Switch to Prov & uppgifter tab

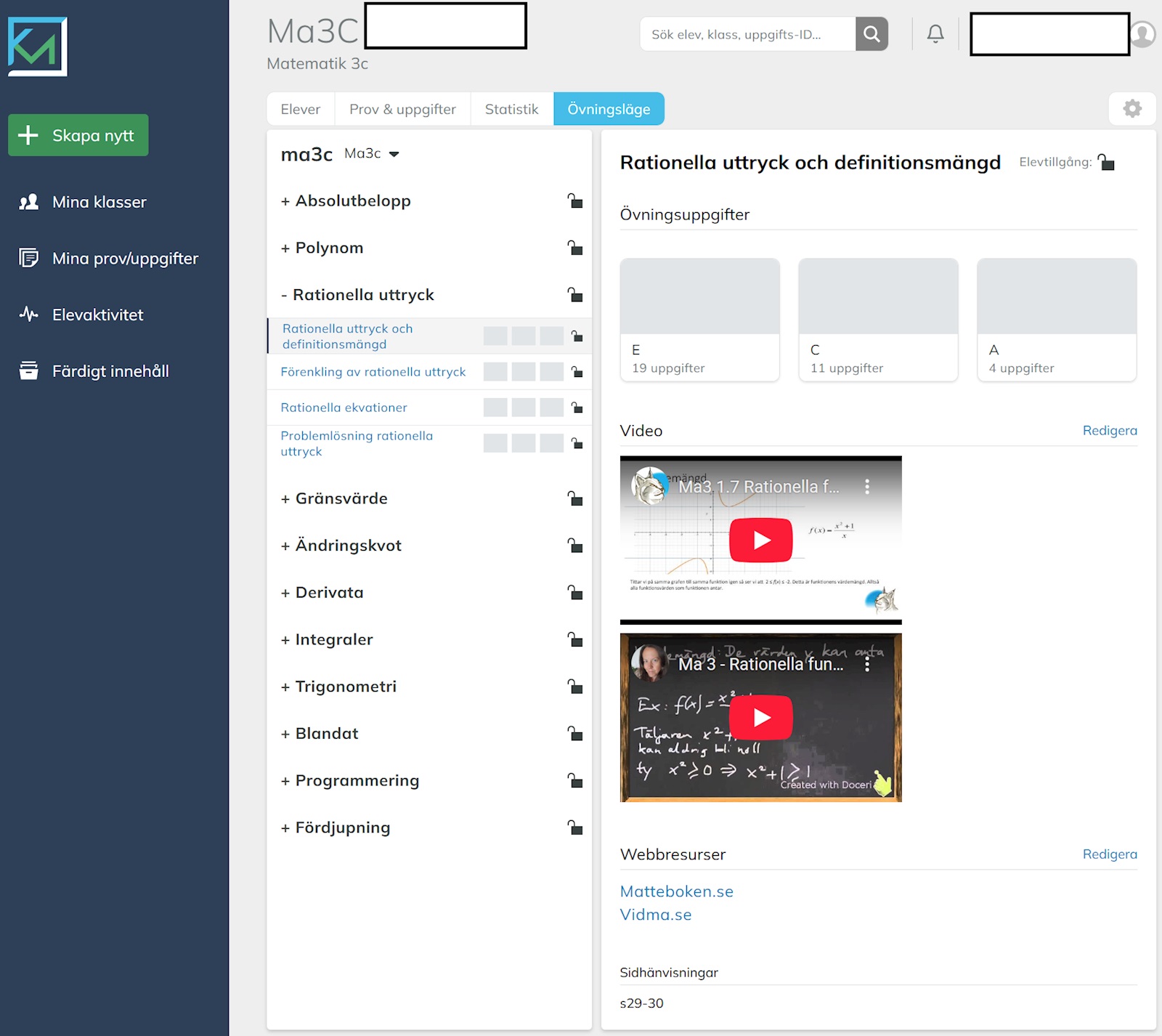(x=402, y=109)
